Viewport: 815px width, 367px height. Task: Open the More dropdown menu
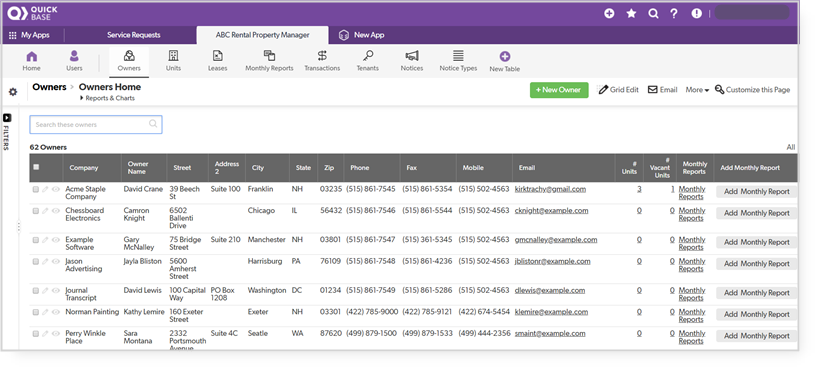tap(697, 90)
